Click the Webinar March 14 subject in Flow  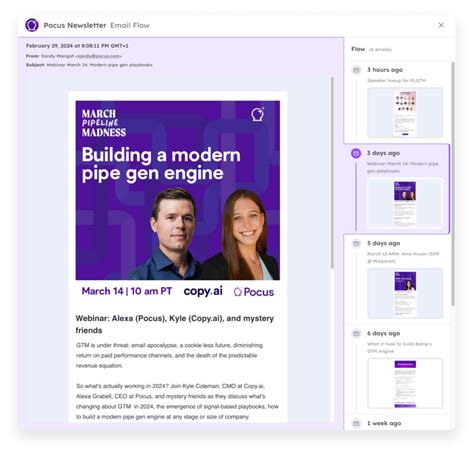(403, 167)
